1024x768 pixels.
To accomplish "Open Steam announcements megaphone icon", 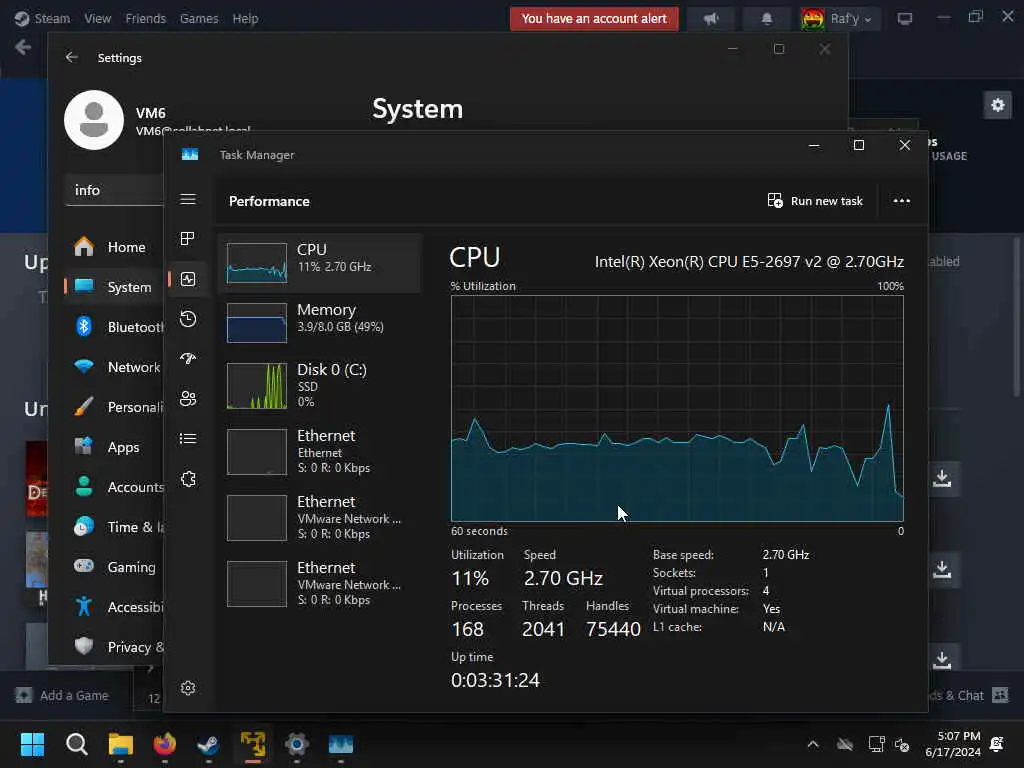I will [711, 18].
